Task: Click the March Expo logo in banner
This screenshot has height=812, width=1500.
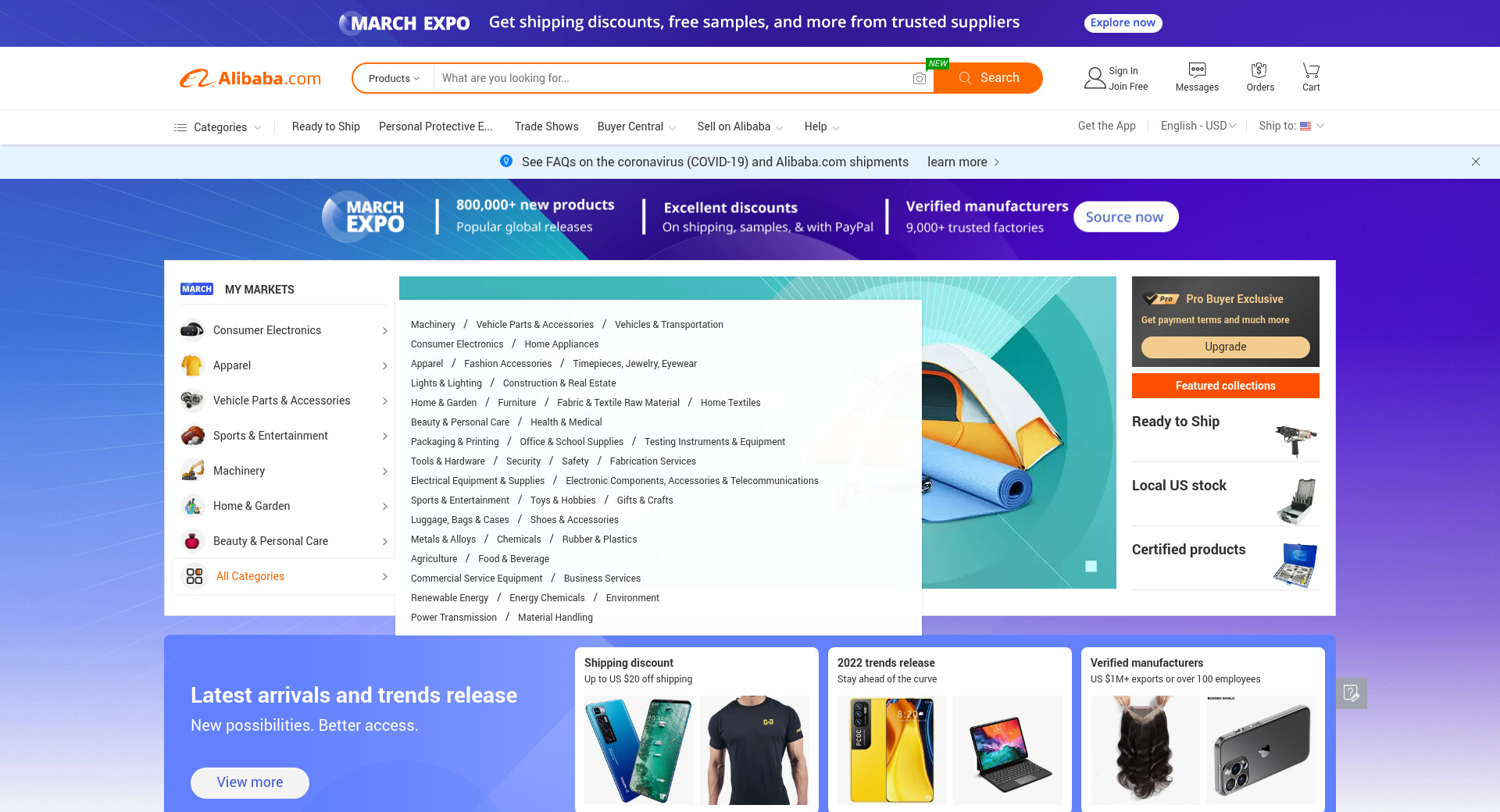Action: [364, 216]
